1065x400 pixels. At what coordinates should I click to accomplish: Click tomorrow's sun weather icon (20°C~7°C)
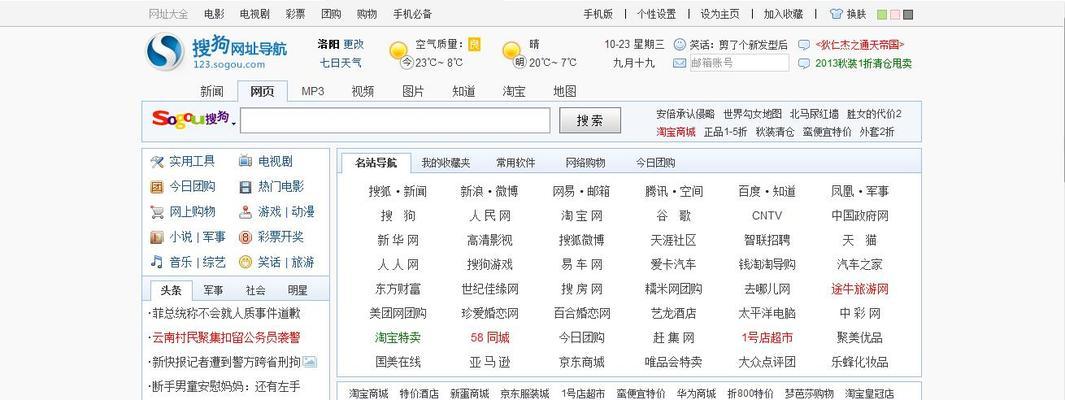[511, 51]
